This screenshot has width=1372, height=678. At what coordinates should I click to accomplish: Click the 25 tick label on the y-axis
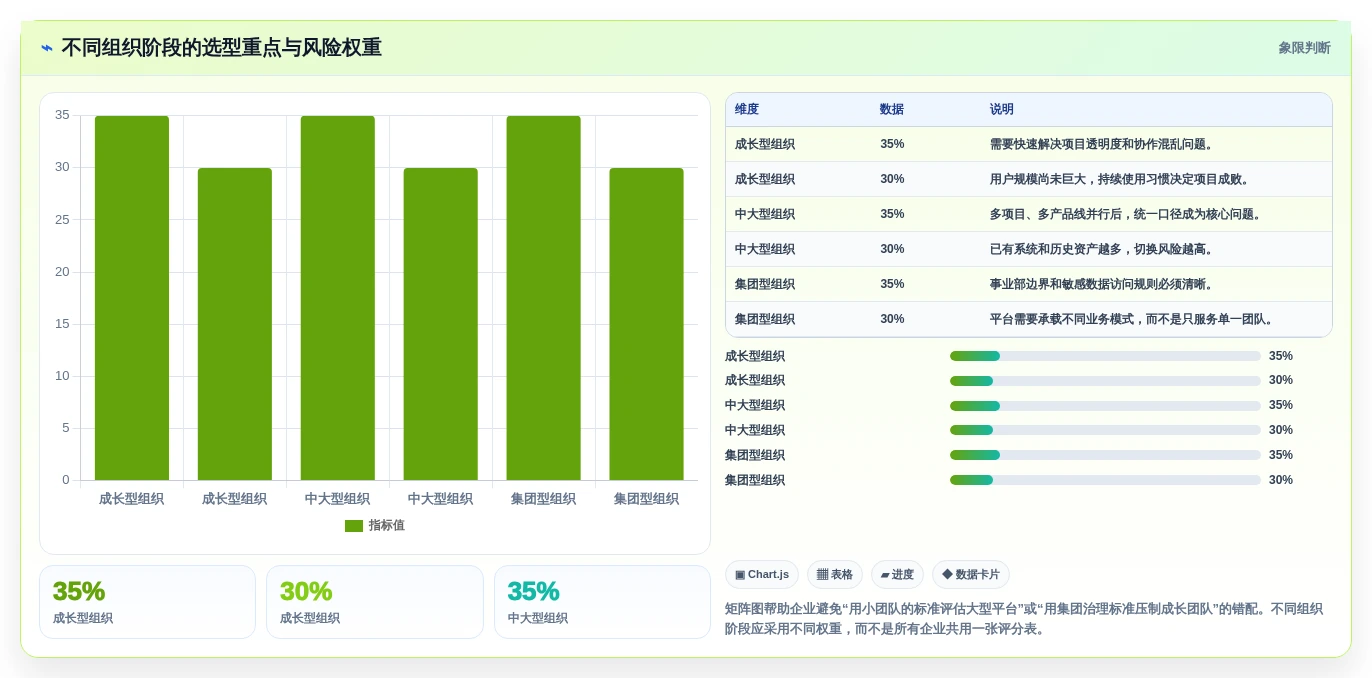(x=62, y=219)
